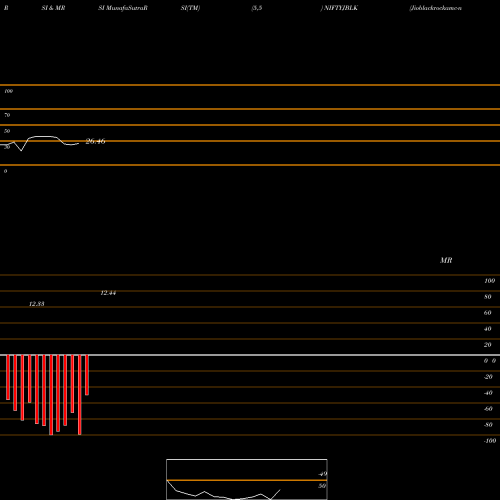
Task: Click the value label 12.33
Action: pos(37,304)
